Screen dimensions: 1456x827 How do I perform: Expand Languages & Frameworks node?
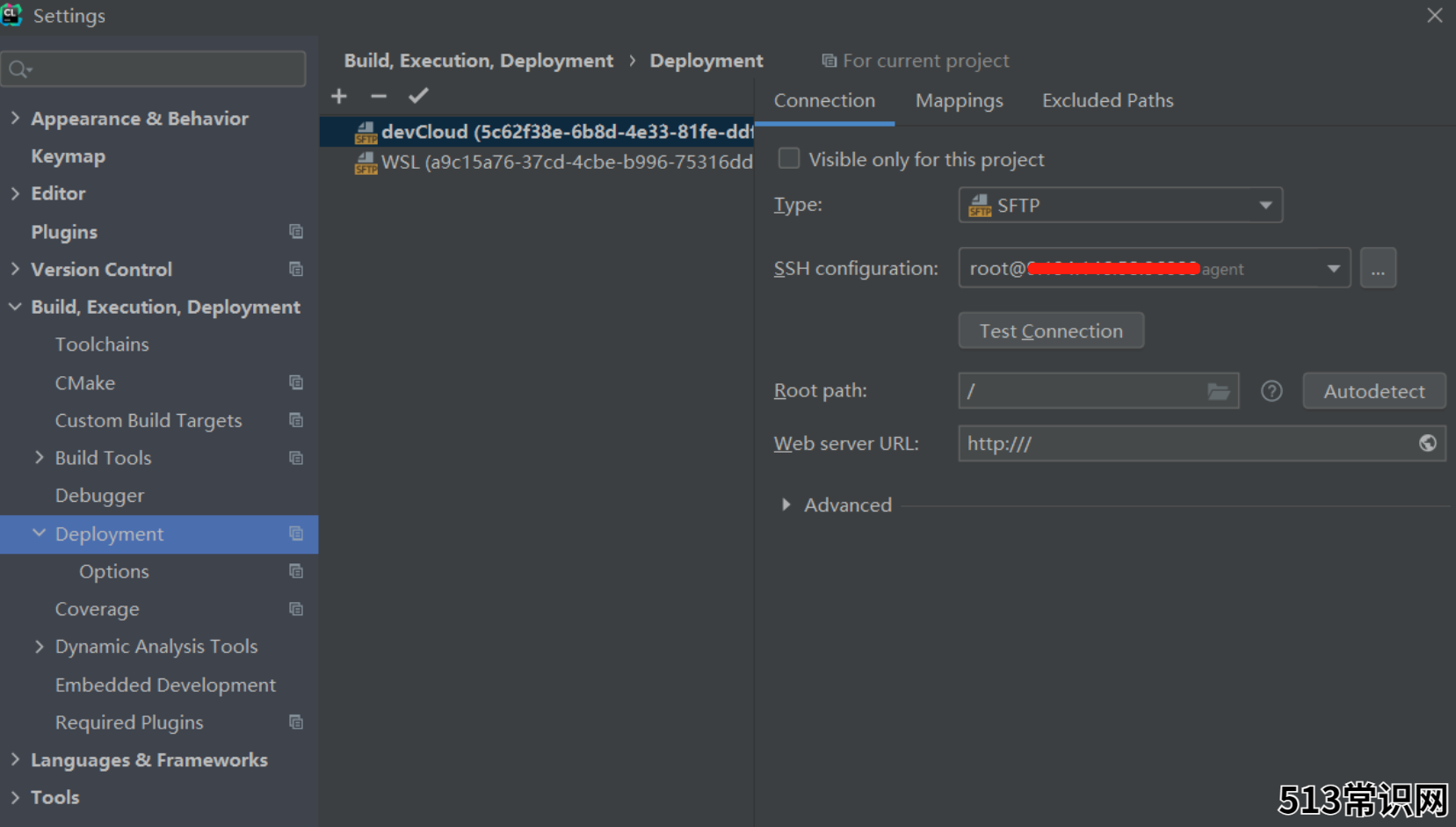(15, 759)
